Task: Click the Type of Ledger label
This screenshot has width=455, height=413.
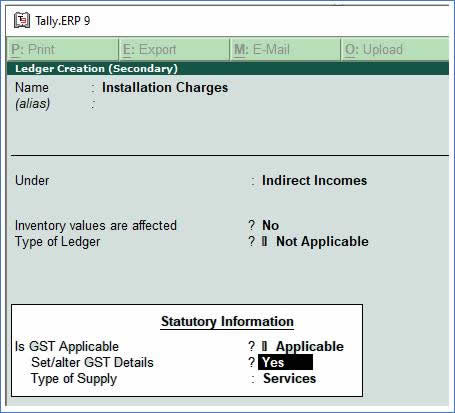Action: coord(57,242)
